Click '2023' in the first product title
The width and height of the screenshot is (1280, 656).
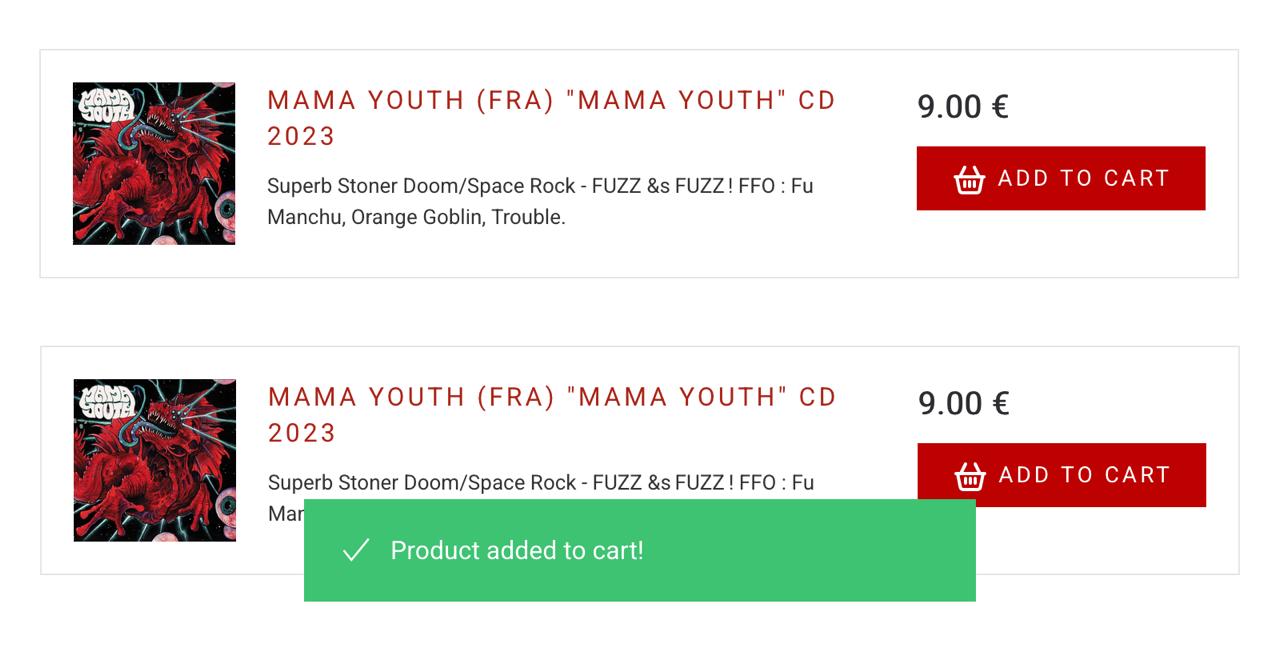pyautogui.click(x=301, y=137)
